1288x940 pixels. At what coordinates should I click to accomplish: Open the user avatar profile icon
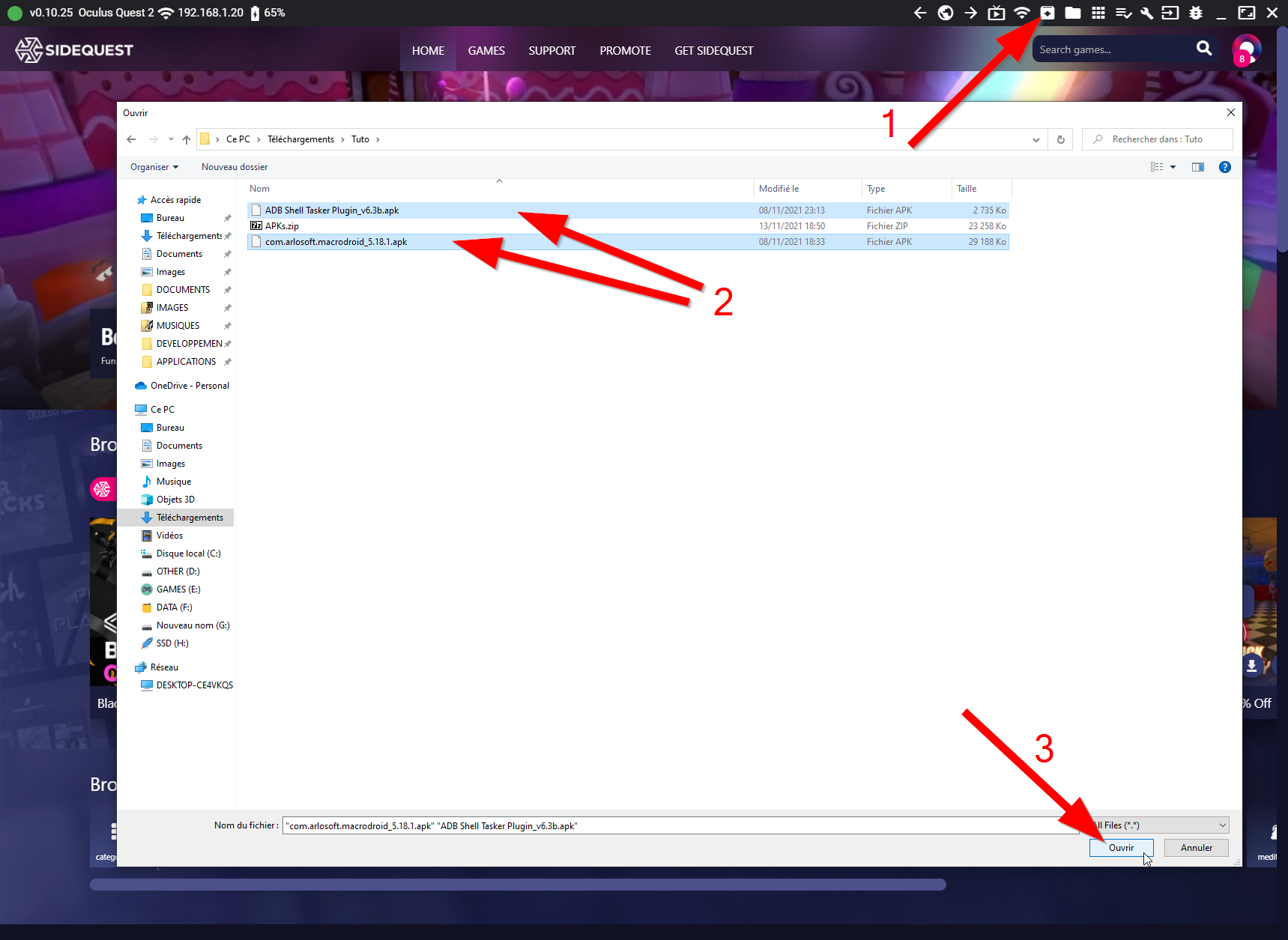pos(1247,49)
